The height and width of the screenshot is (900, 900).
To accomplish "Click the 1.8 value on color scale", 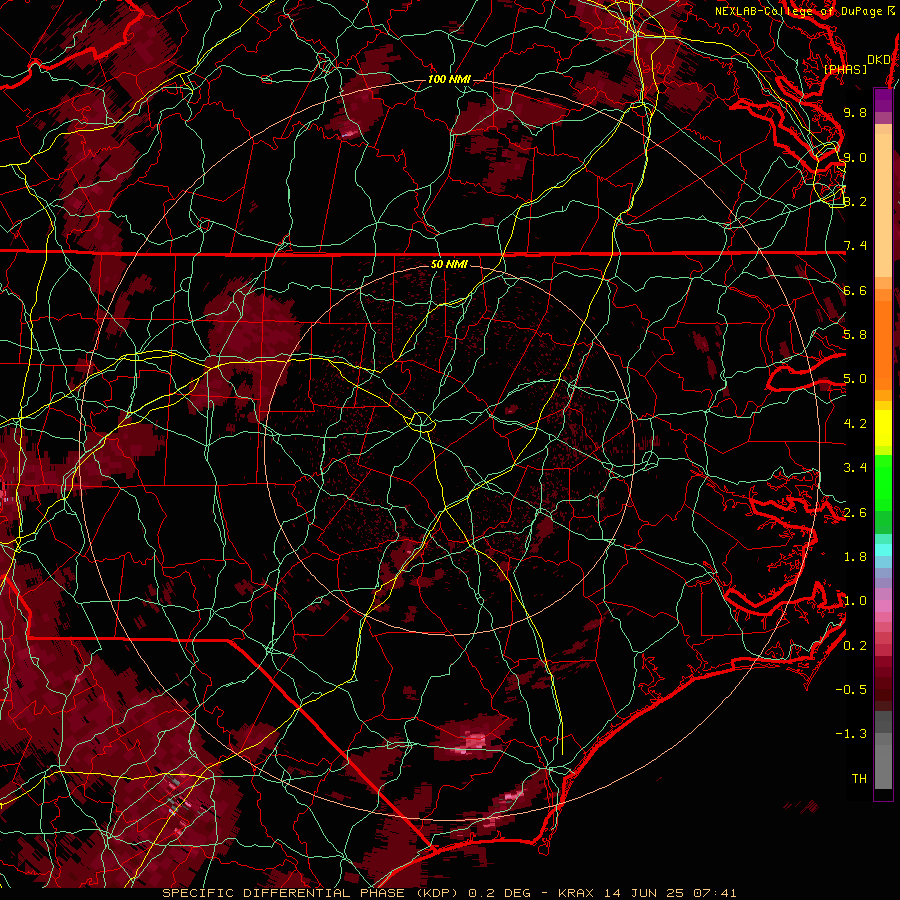I will coord(855,557).
